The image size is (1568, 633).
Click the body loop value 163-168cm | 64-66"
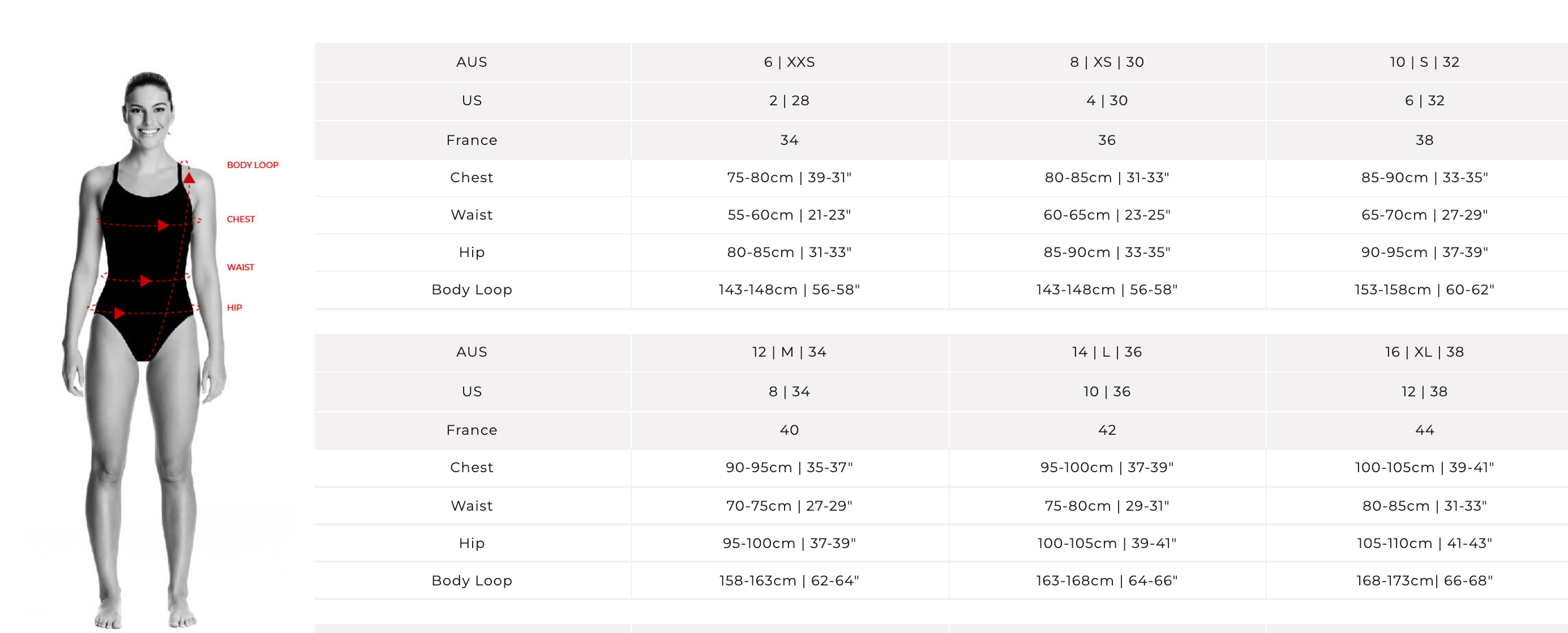[x=1107, y=581]
